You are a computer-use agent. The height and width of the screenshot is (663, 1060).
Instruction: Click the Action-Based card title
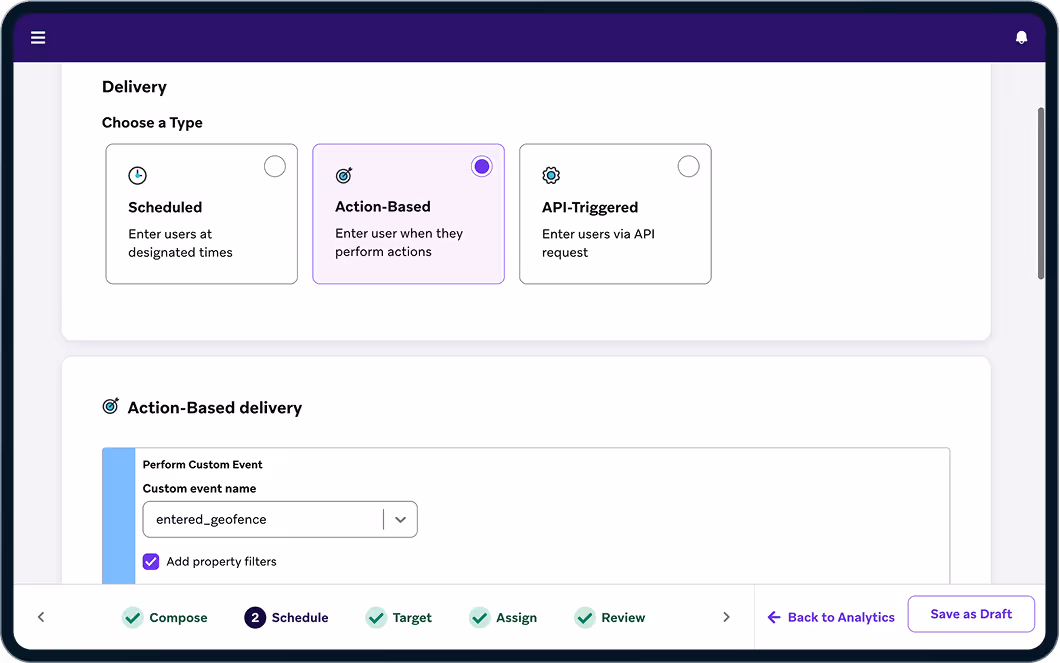tap(383, 206)
